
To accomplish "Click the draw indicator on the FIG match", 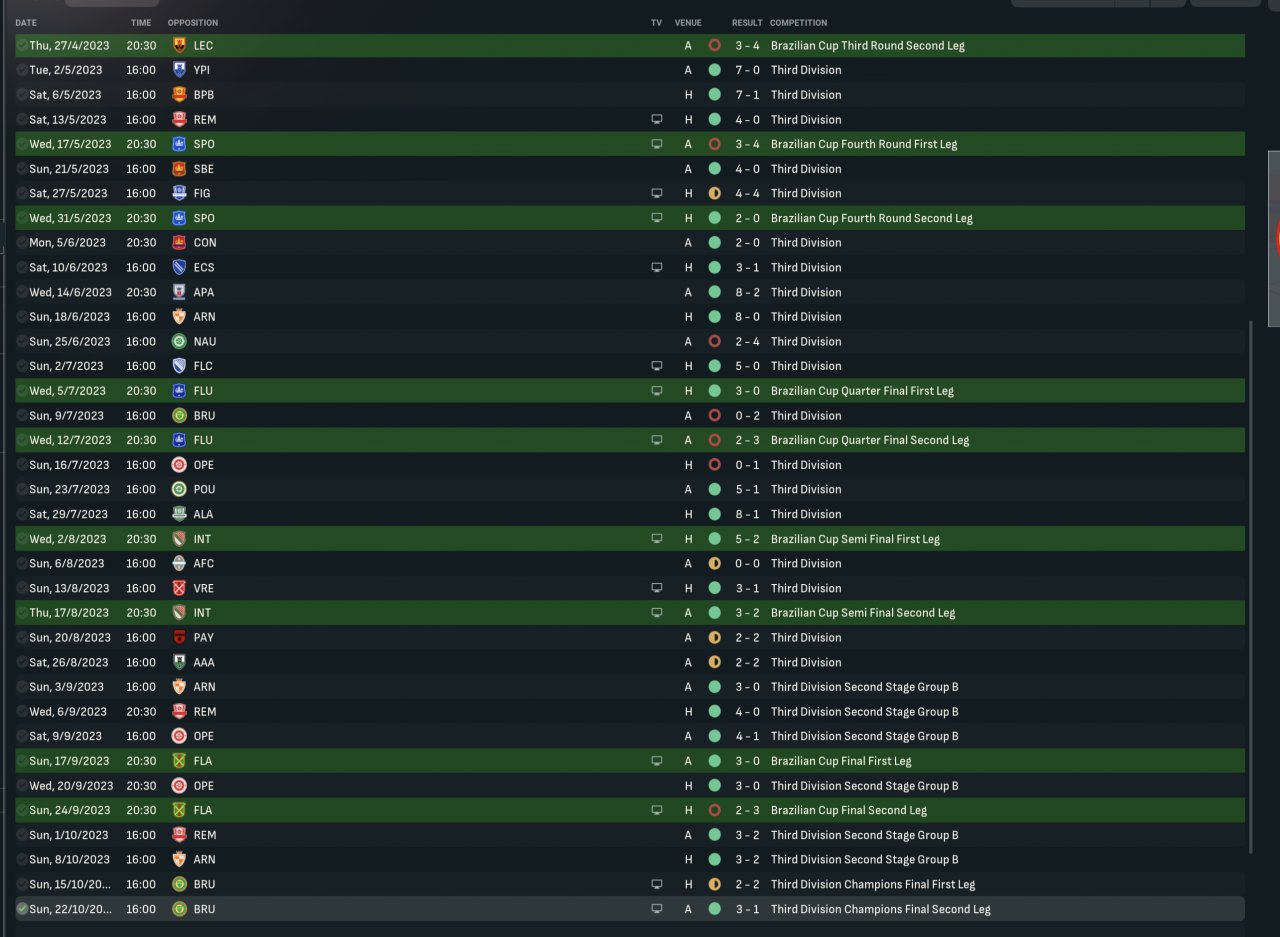I will [714, 193].
